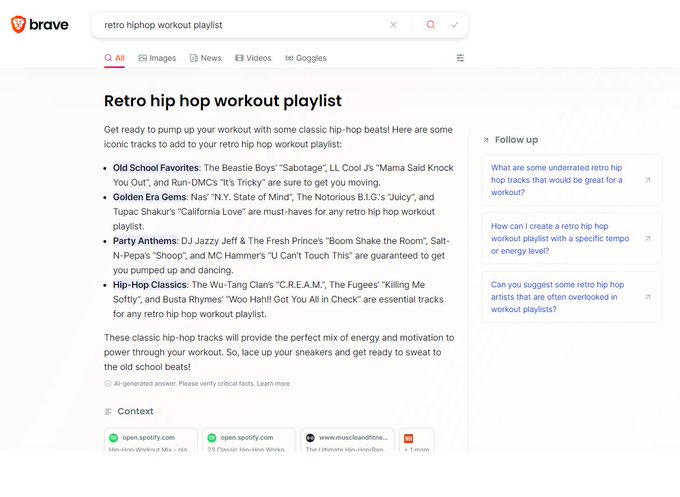The height and width of the screenshot is (497, 680).
Task: Click the Muscle and Fitness site icon
Action: click(310, 438)
